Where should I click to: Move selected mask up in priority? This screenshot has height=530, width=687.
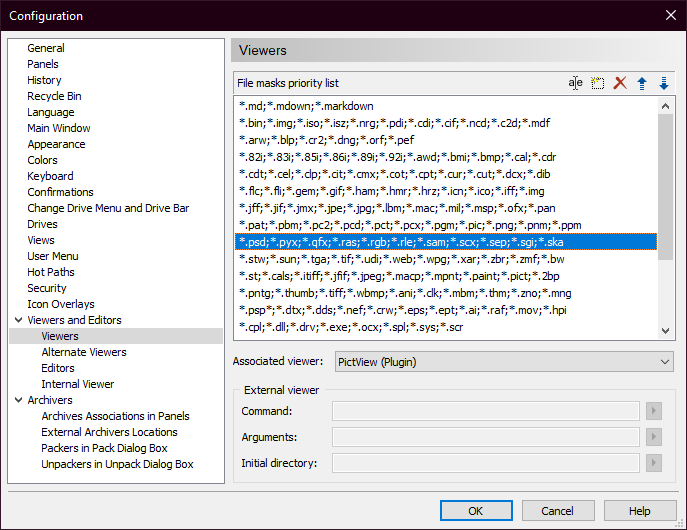pyautogui.click(x=642, y=83)
